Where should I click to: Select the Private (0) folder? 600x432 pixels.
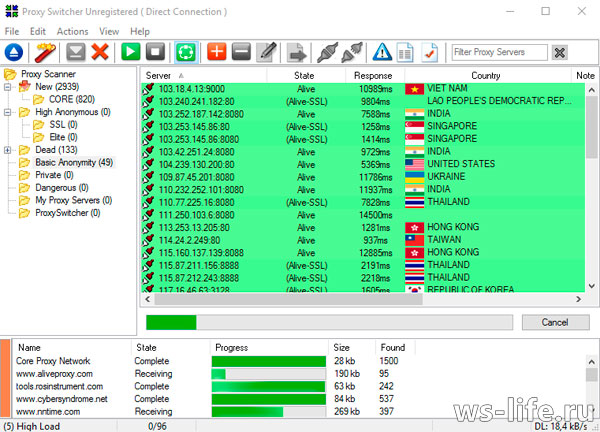(54, 175)
